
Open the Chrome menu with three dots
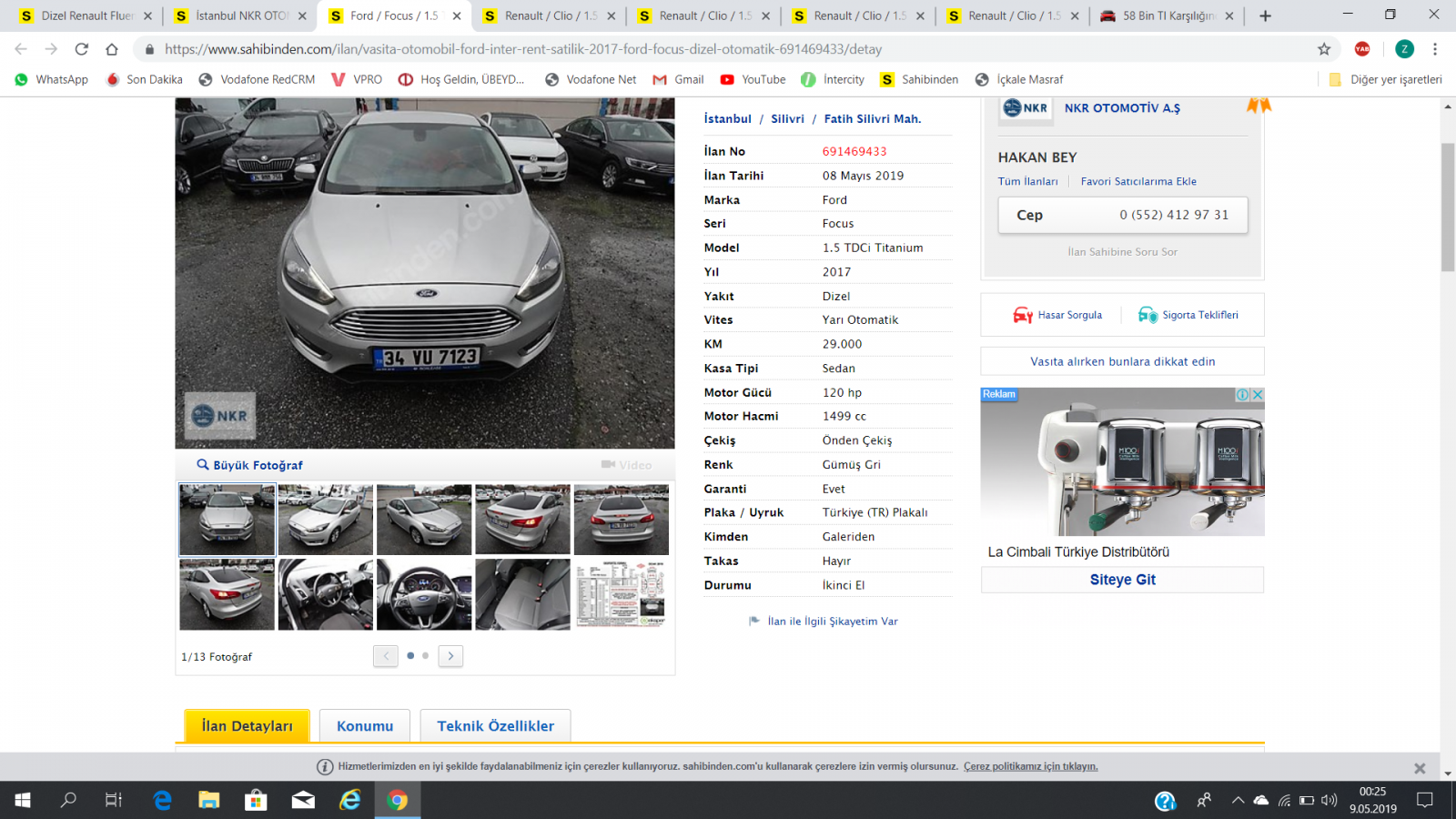(x=1435, y=49)
